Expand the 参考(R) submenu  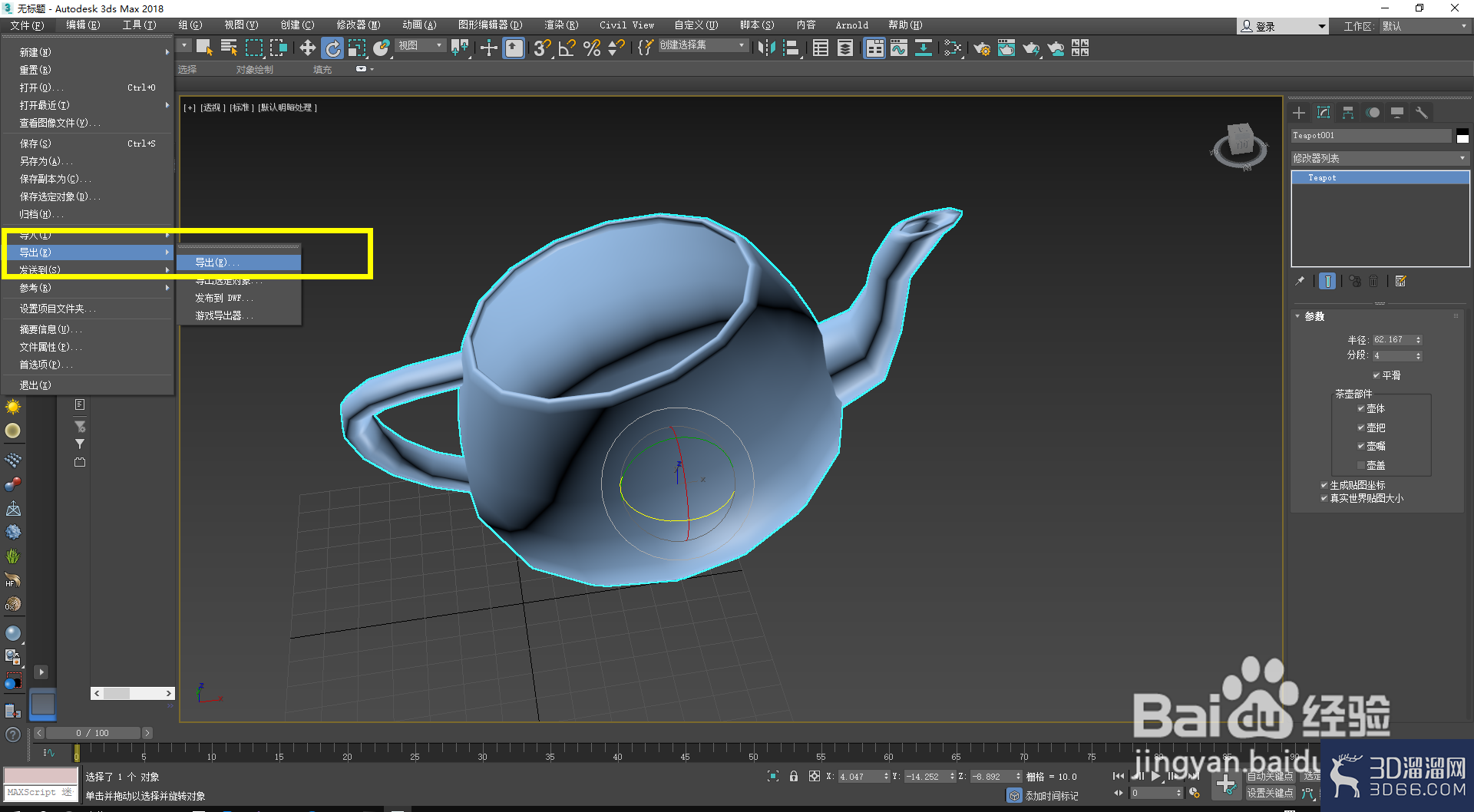coord(88,288)
